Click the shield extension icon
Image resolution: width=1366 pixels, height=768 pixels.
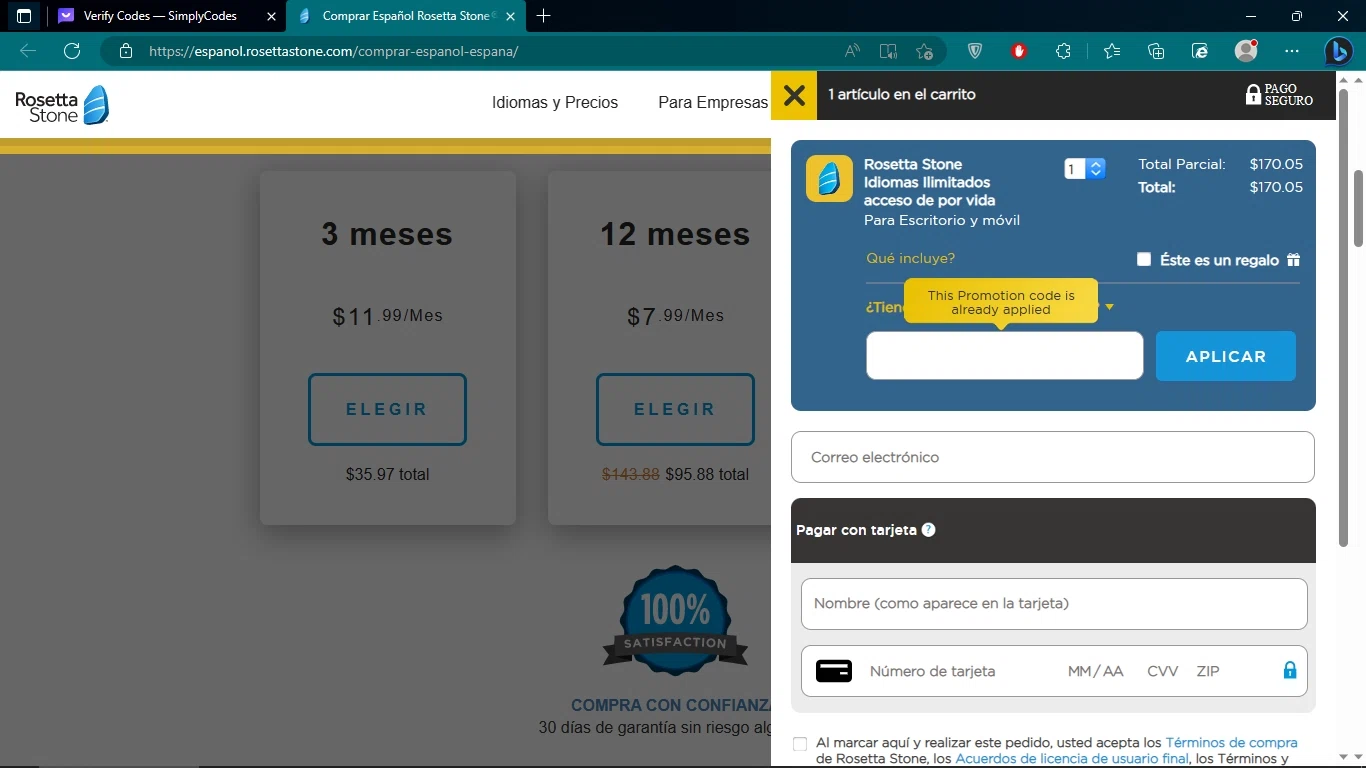(975, 51)
